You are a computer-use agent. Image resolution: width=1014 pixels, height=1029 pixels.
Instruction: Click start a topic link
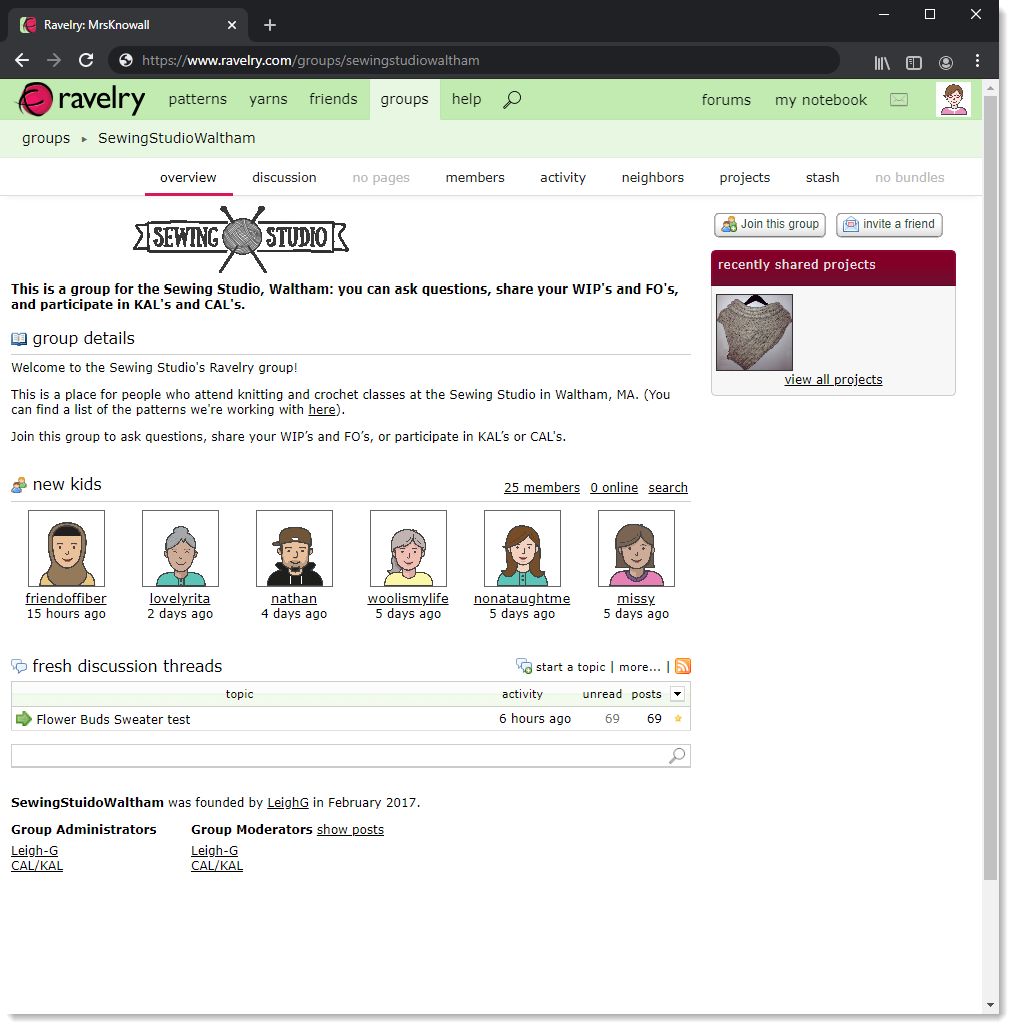coord(570,667)
